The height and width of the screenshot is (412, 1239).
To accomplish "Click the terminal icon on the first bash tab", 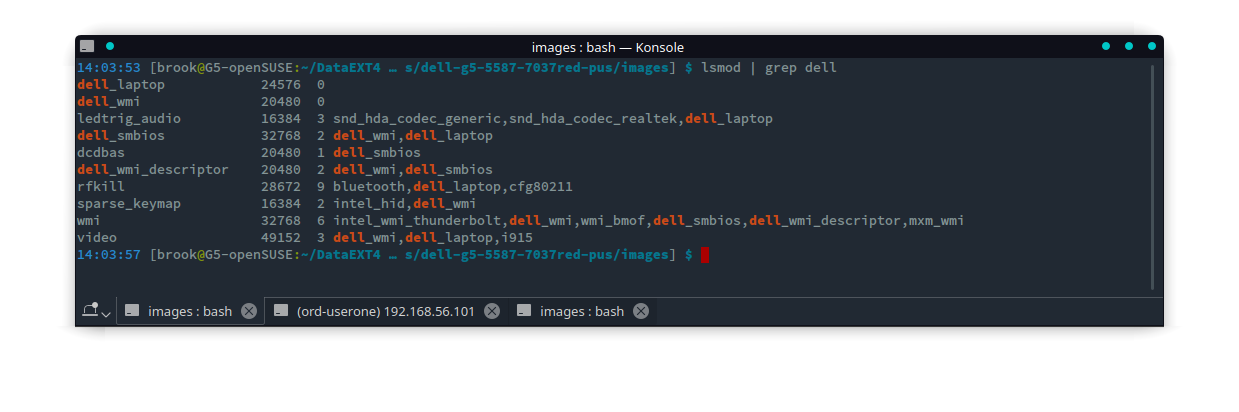I will tap(132, 311).
